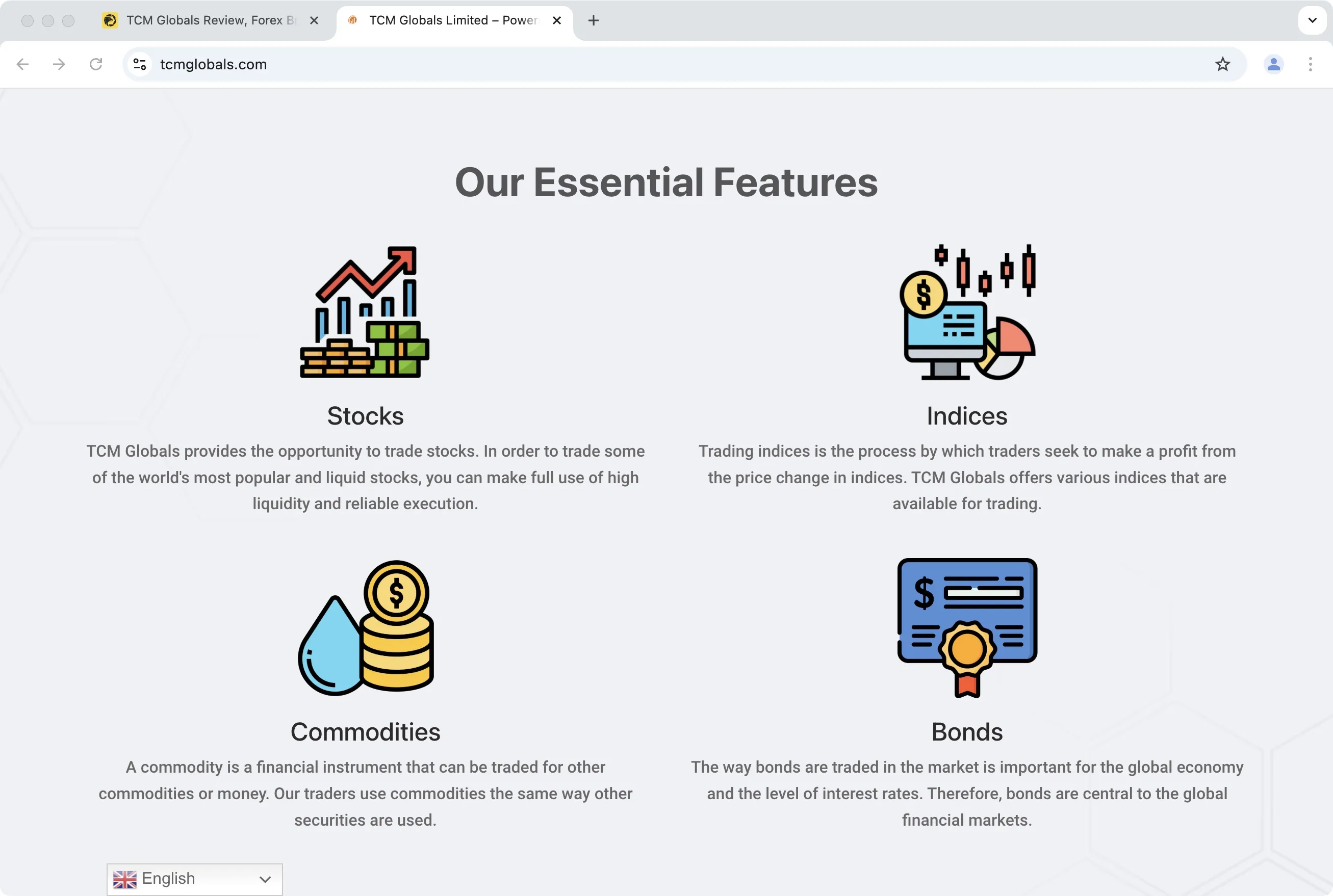Go back with the browser back arrow
Viewport: 1333px width, 896px height.
pyautogui.click(x=23, y=64)
